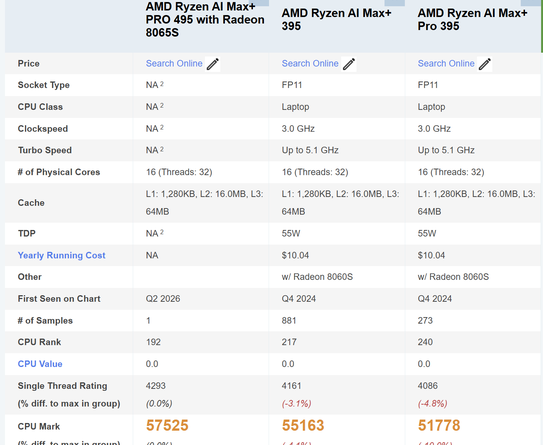
Task: Click the price edit pencil for Ryzen AI Max+ 395
Action: click(349, 64)
